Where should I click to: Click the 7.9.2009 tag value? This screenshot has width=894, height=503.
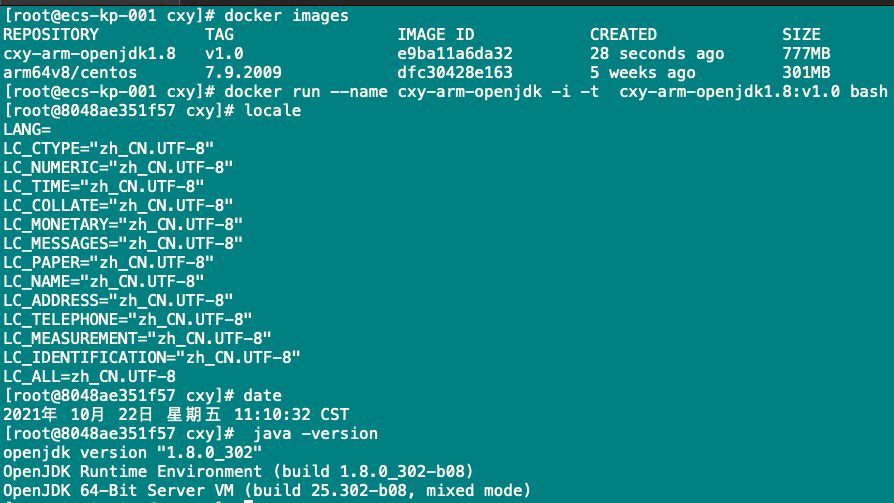click(243, 73)
